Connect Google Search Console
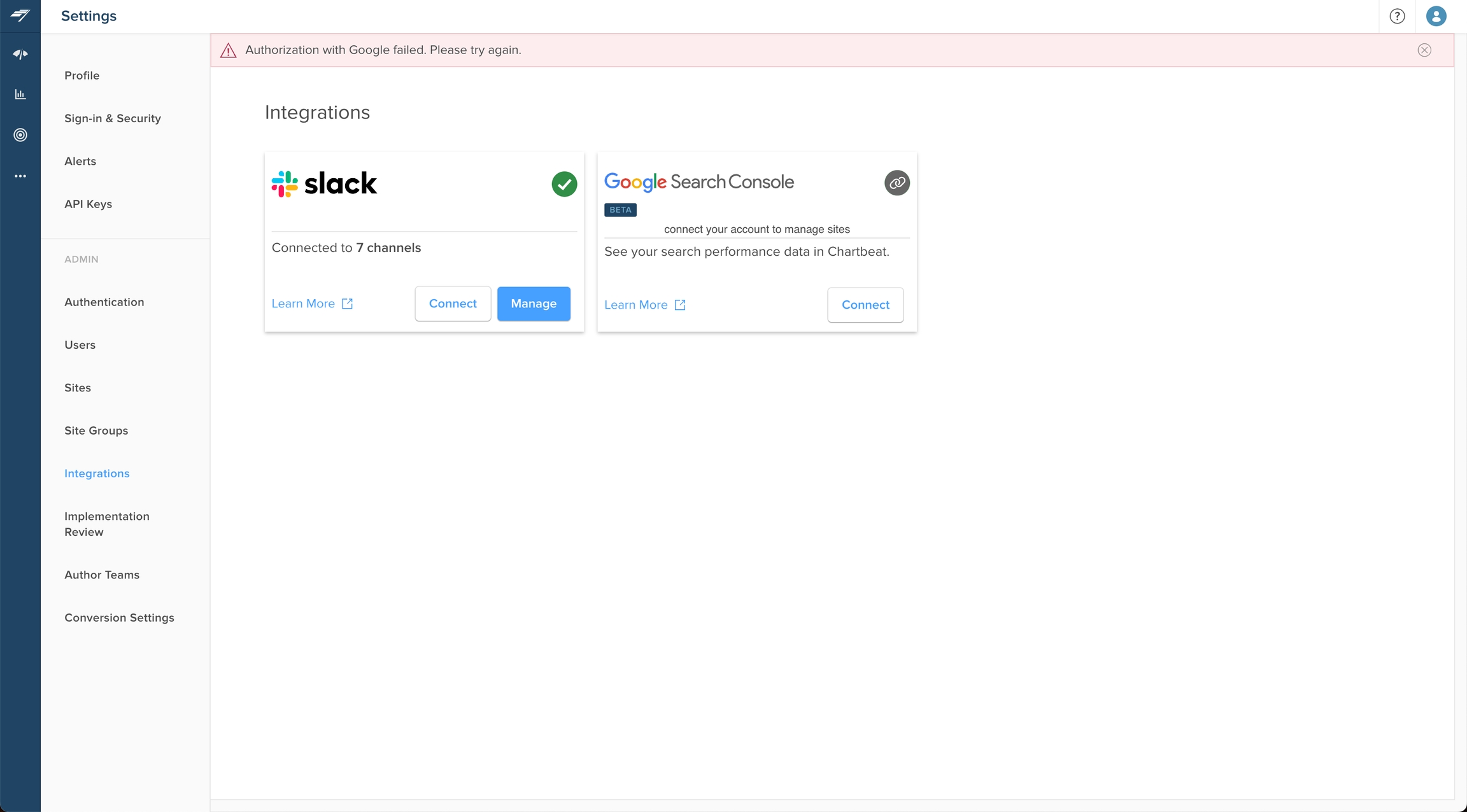 click(x=865, y=305)
